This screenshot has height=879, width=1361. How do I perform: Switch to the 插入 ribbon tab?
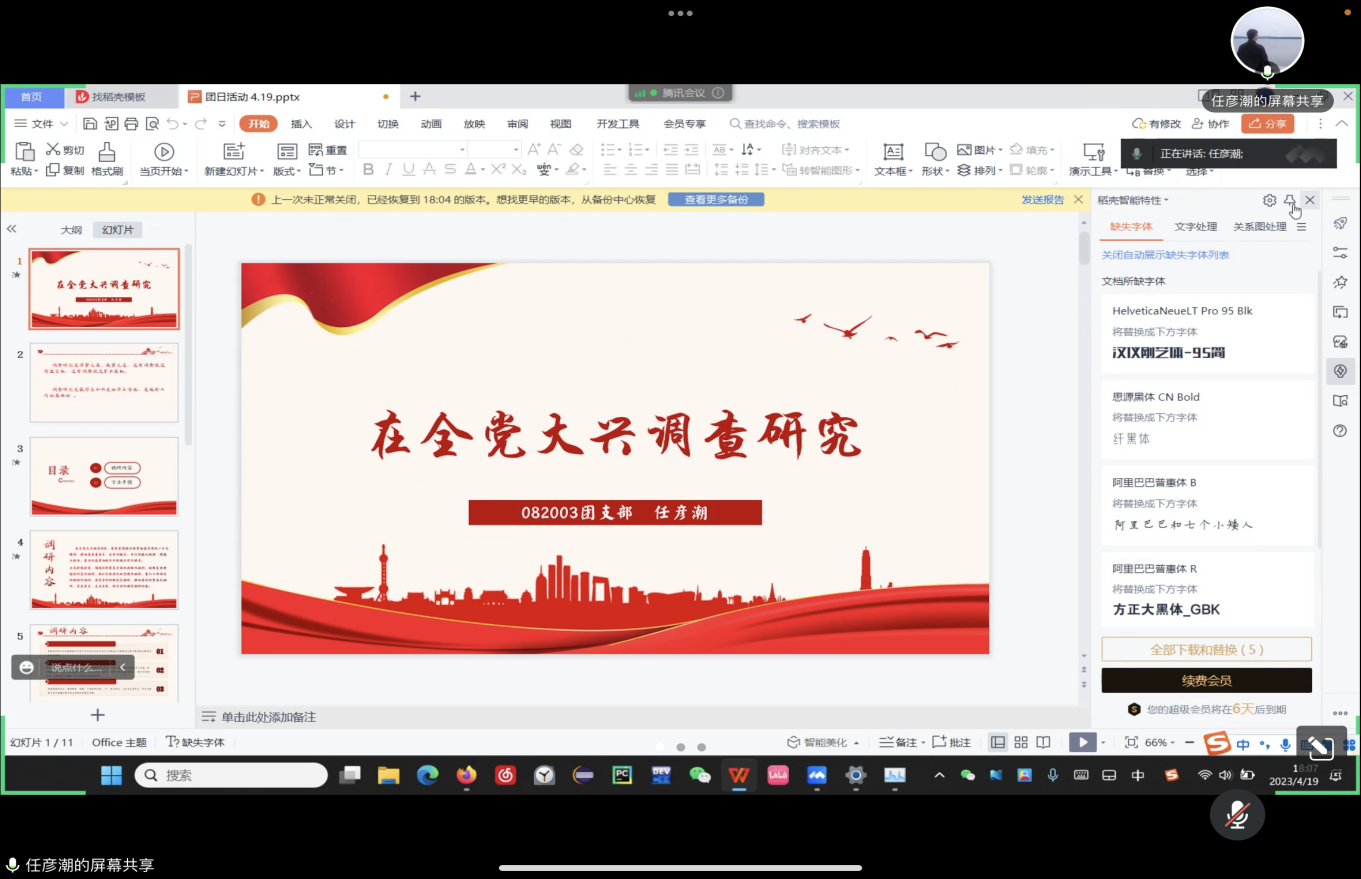[301, 124]
